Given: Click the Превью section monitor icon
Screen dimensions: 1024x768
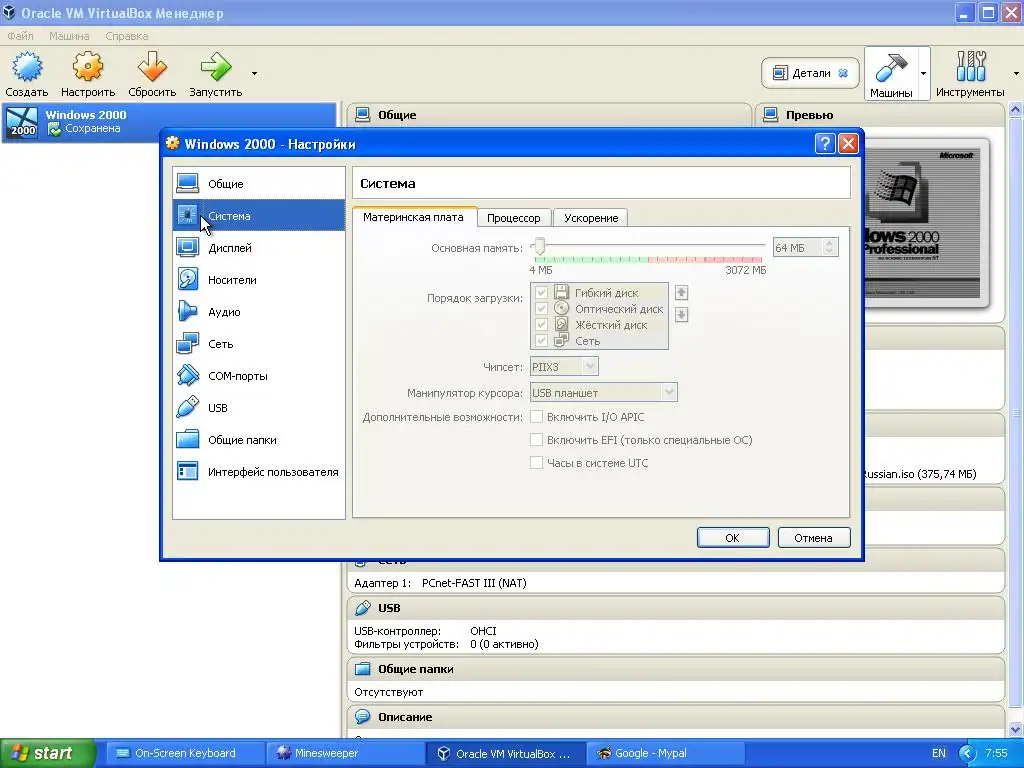Looking at the screenshot, I should point(771,115).
